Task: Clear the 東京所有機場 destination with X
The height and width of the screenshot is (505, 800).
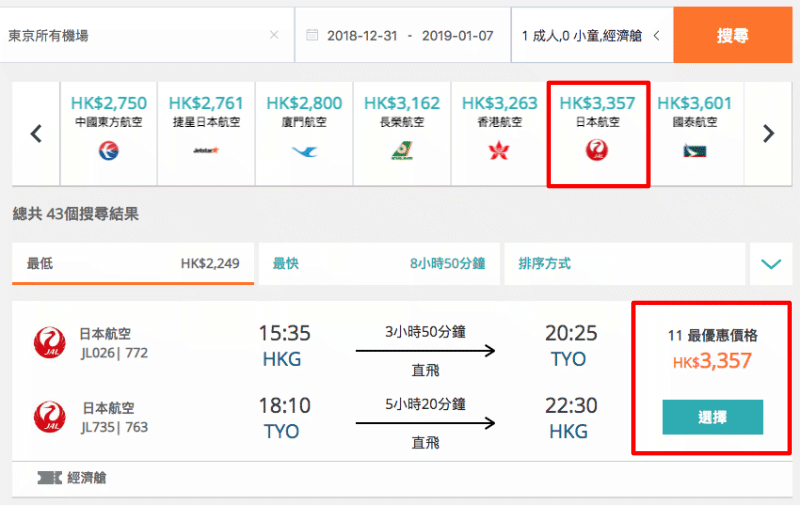Action: coord(274,35)
